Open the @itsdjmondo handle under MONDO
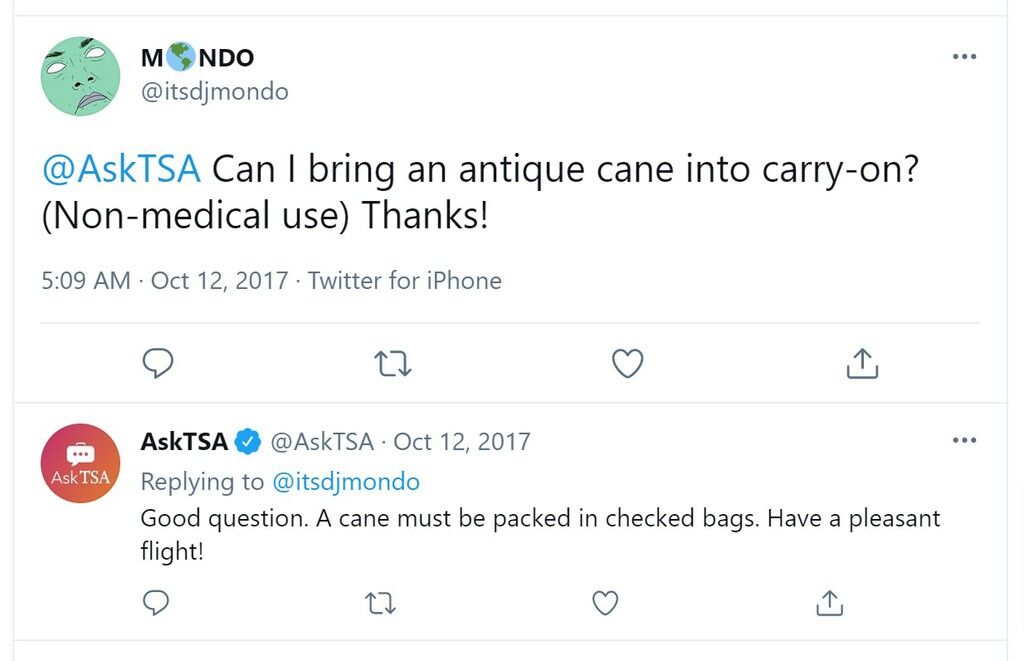Viewport: 1024px width, 661px height. (214, 91)
